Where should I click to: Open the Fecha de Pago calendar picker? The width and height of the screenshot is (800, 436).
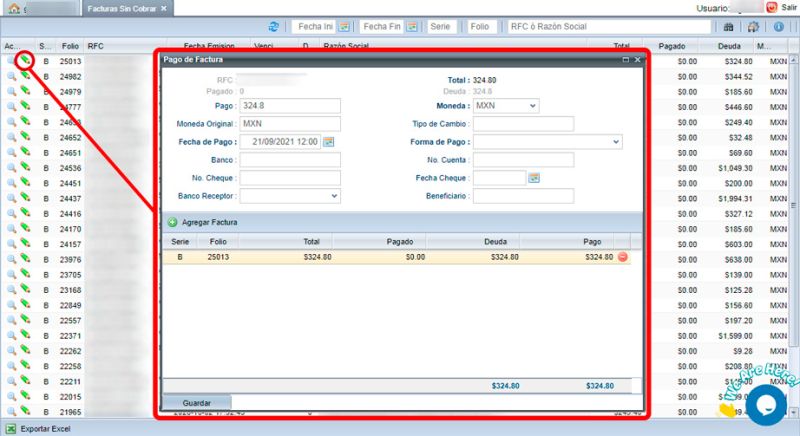tap(328, 142)
